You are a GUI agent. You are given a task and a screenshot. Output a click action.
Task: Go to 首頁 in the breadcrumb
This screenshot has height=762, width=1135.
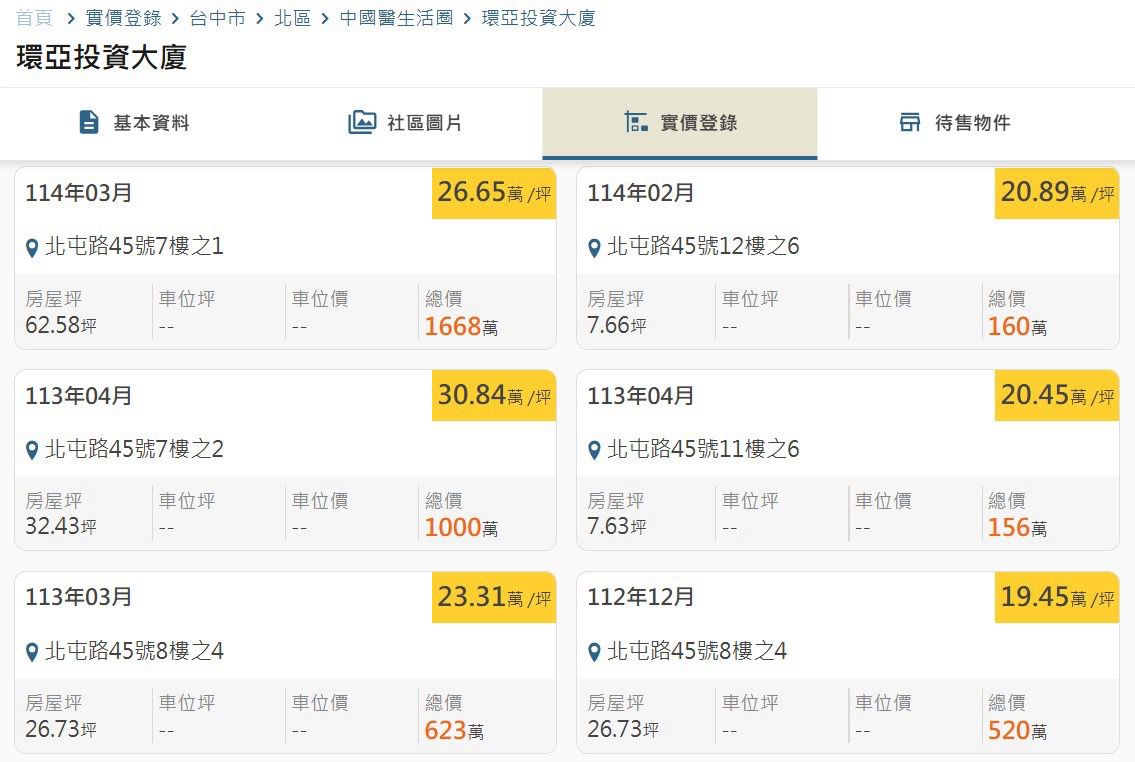[x=33, y=18]
